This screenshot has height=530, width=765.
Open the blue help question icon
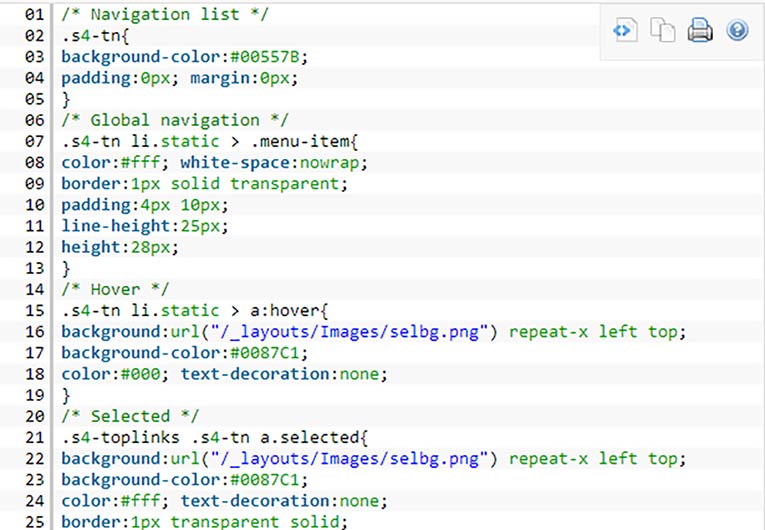point(737,30)
